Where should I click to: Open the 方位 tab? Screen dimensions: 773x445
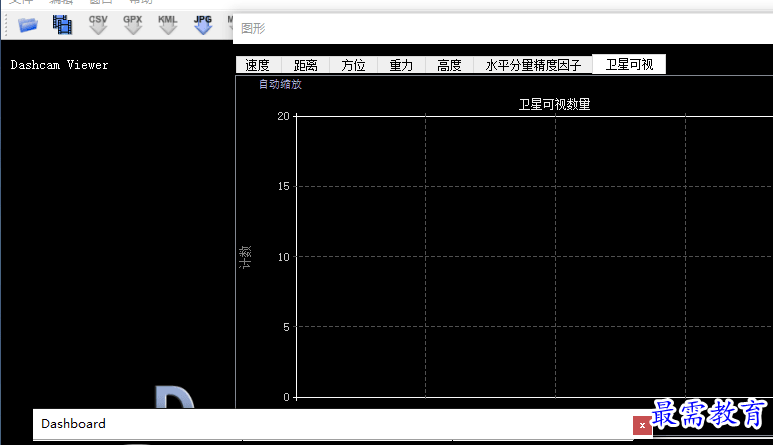point(353,65)
